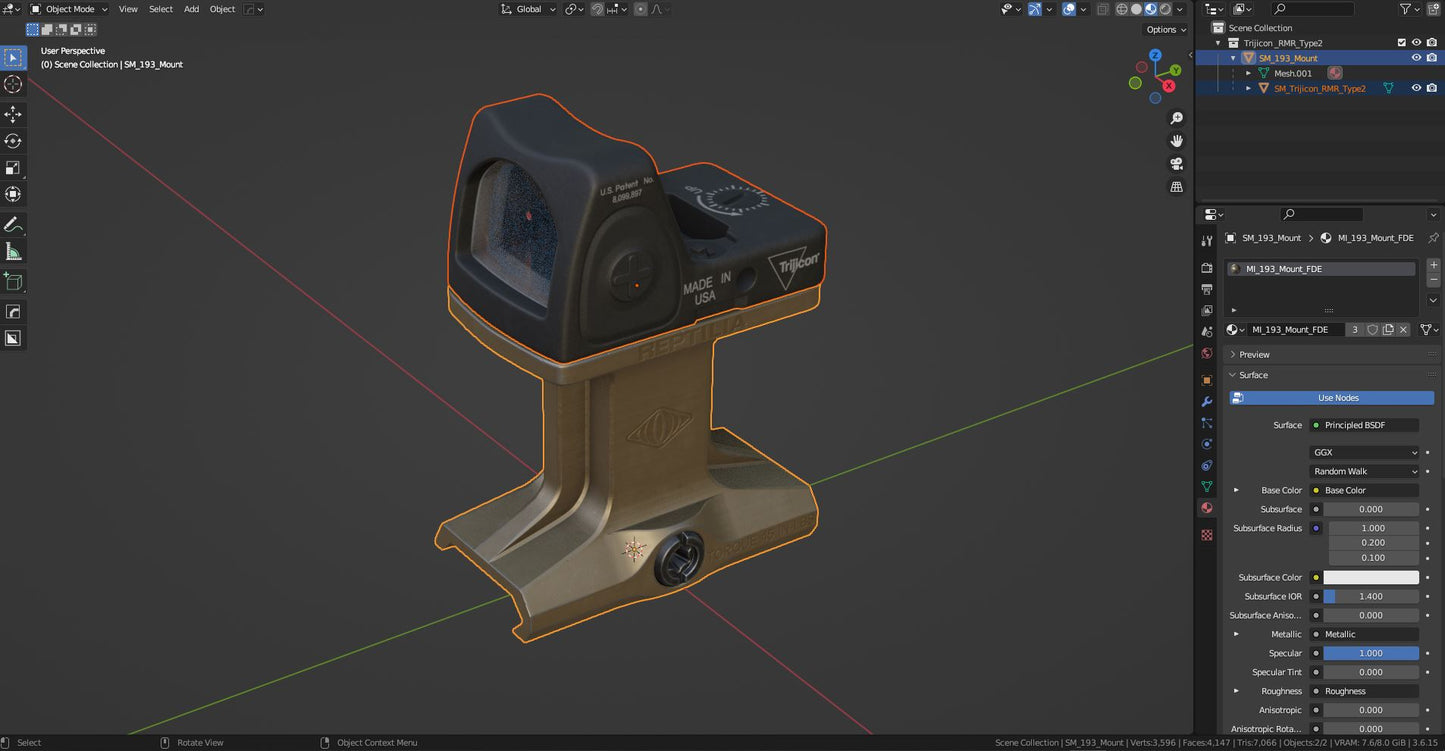Select the Move tool in toolbar
This screenshot has width=1445, height=751.
(x=13, y=114)
